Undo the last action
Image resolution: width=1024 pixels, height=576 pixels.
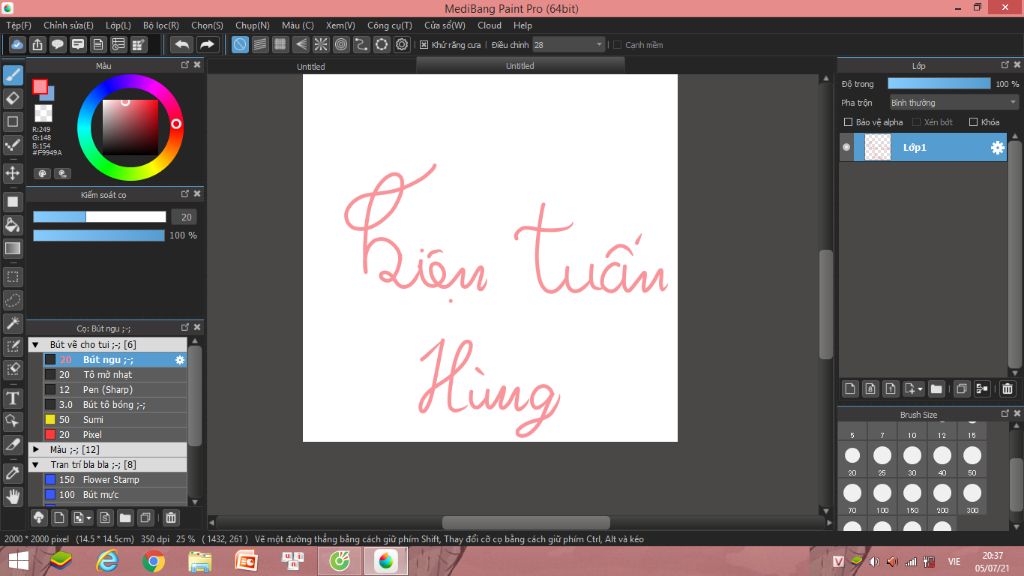click(182, 44)
